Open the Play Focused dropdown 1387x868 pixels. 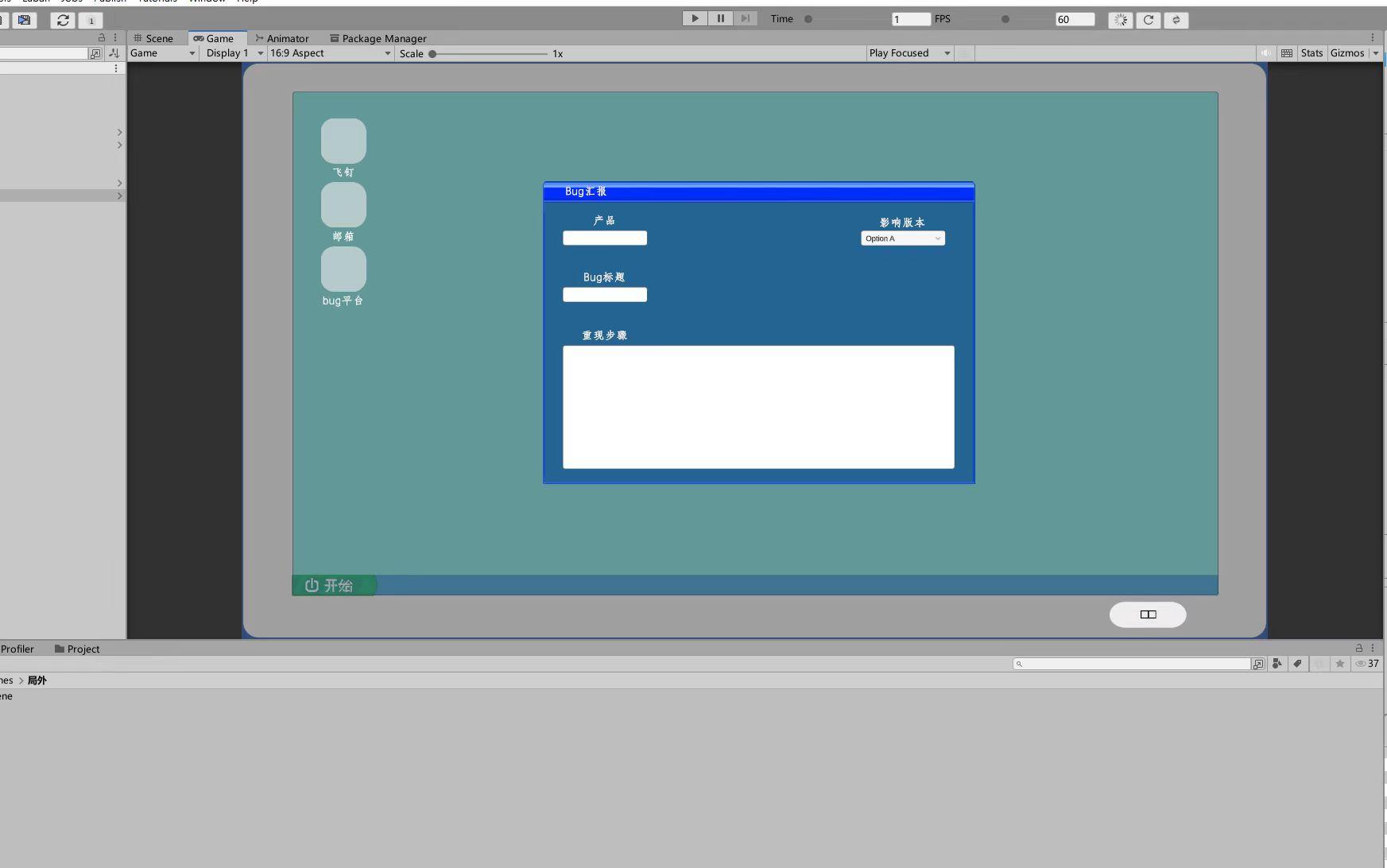point(909,53)
